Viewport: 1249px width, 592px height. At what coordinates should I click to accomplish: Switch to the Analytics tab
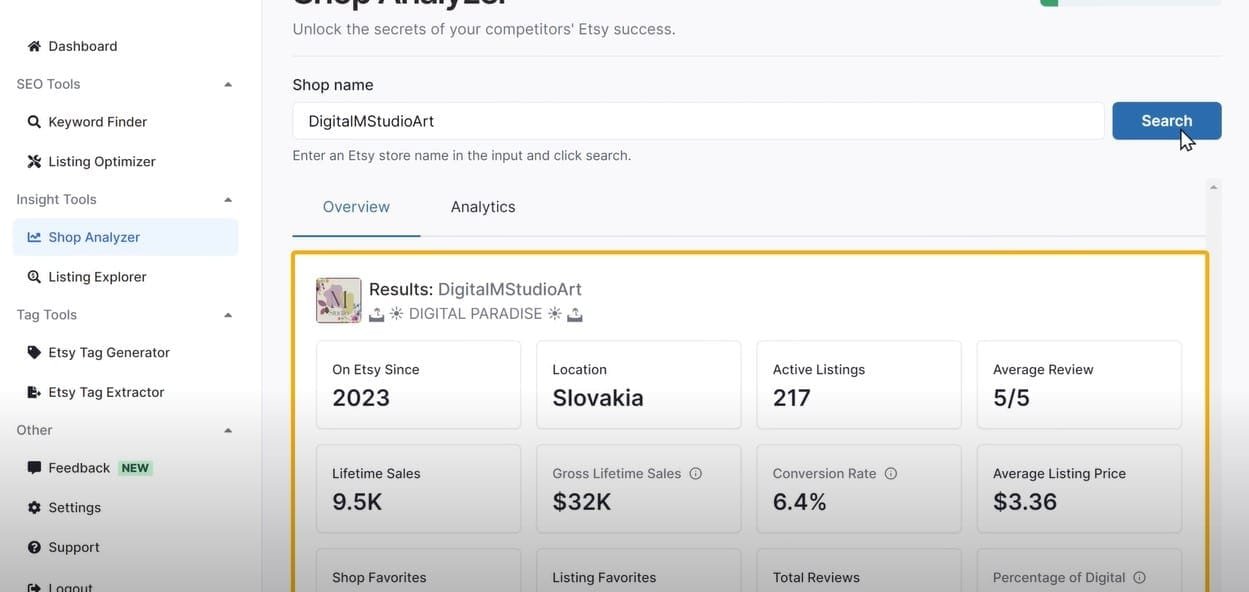point(483,207)
